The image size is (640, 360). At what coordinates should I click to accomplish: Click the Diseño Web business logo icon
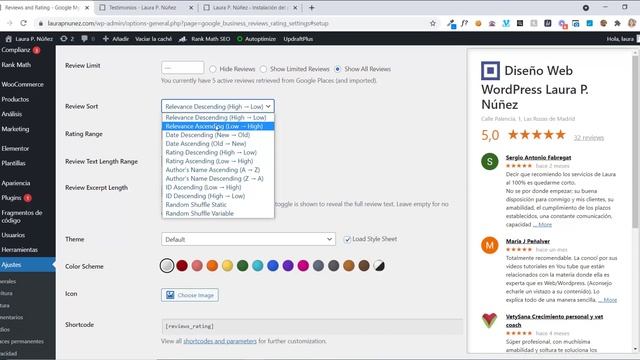[x=490, y=71]
